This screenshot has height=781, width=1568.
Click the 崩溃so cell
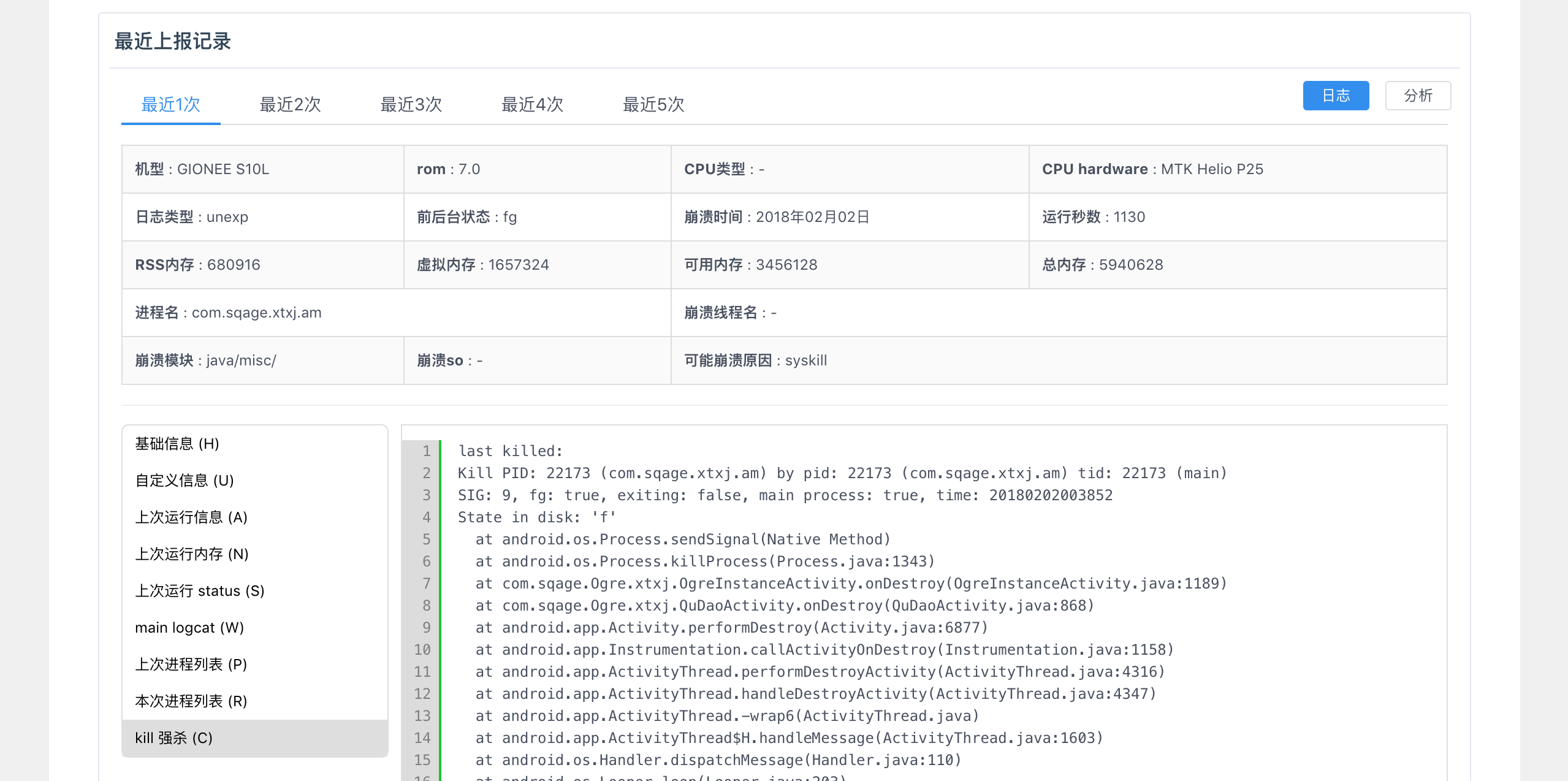538,360
